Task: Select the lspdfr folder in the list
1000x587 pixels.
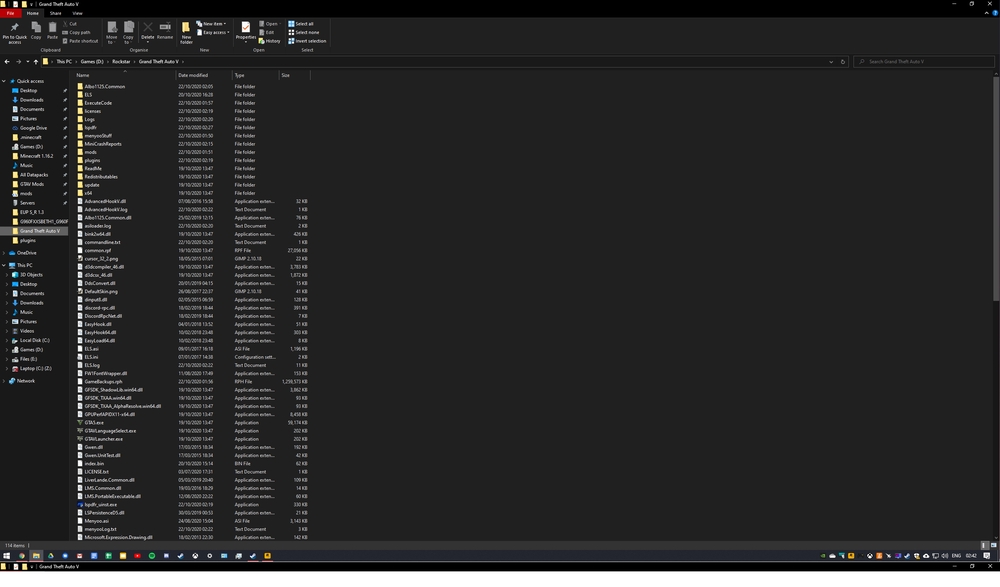Action: pyautogui.click(x=90, y=128)
